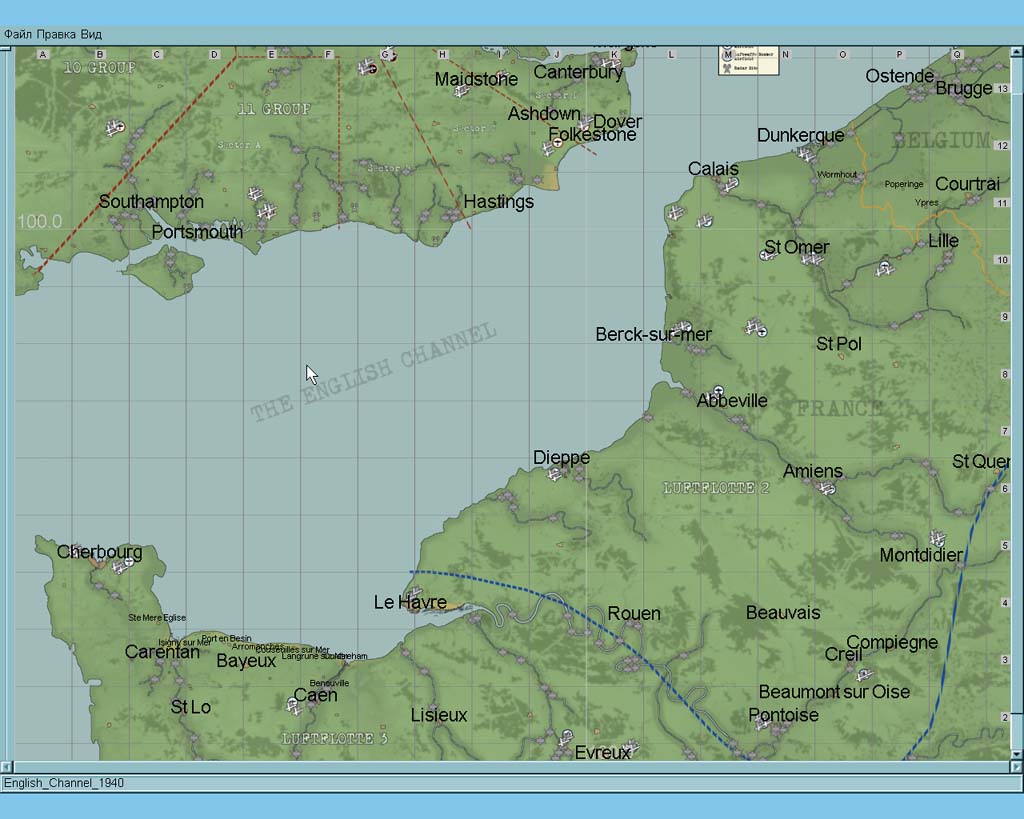1024x819 pixels.
Task: Click the Le Havre city label
Action: pos(410,602)
